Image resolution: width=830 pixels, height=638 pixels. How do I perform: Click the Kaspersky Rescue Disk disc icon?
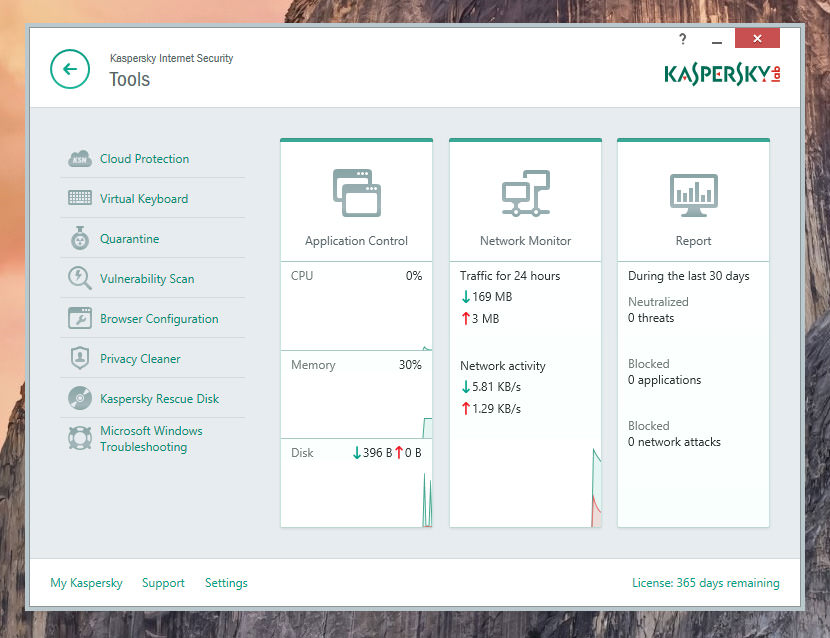point(80,398)
